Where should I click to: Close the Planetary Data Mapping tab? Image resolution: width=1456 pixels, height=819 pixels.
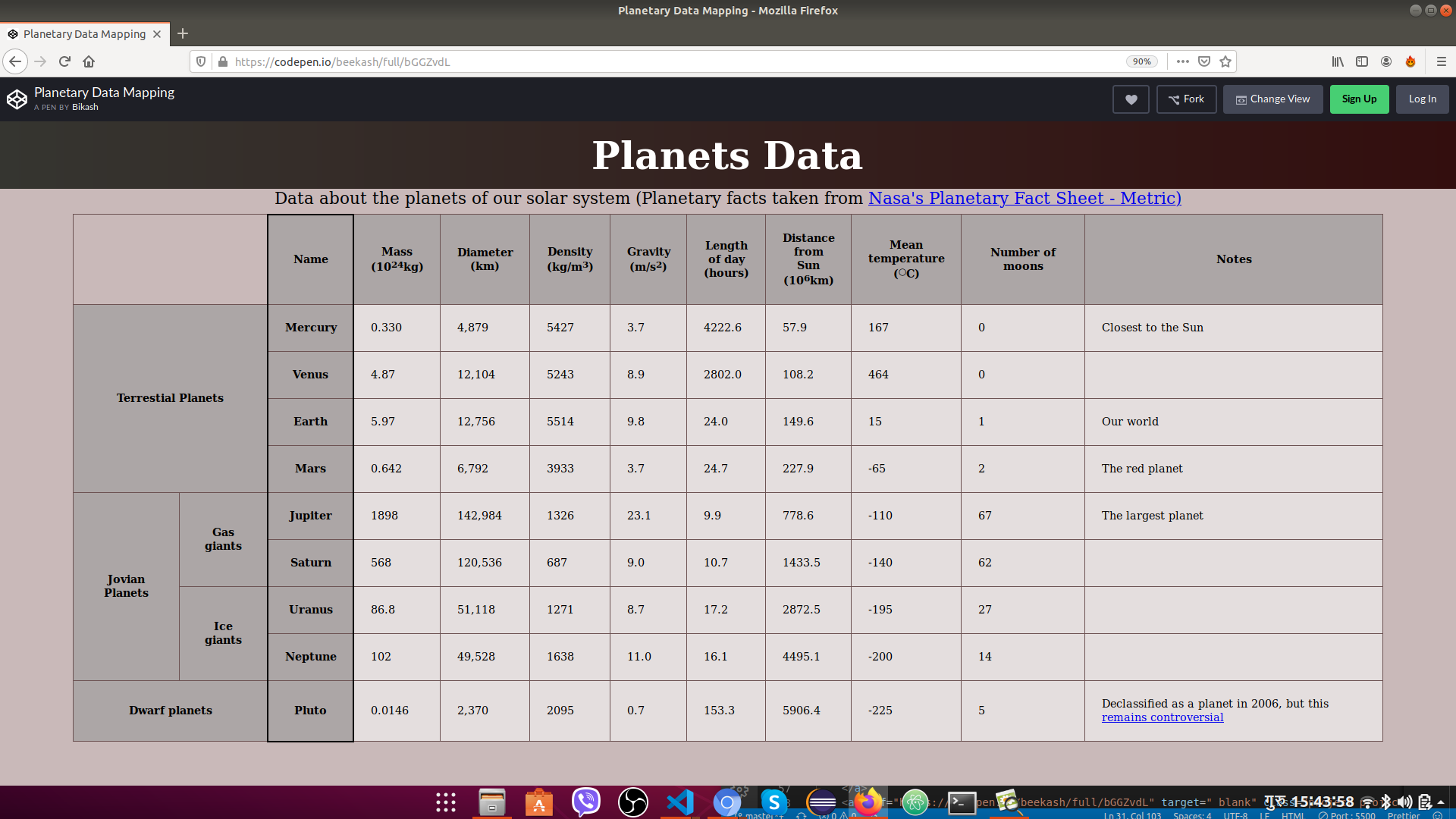(x=157, y=34)
